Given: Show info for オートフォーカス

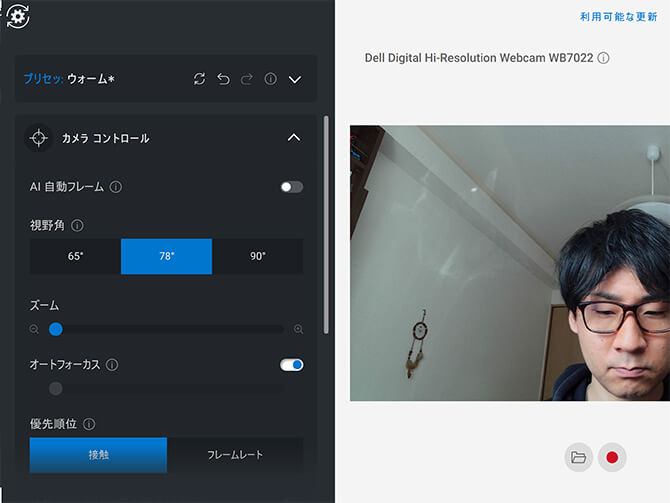Looking at the screenshot, I should (112, 365).
